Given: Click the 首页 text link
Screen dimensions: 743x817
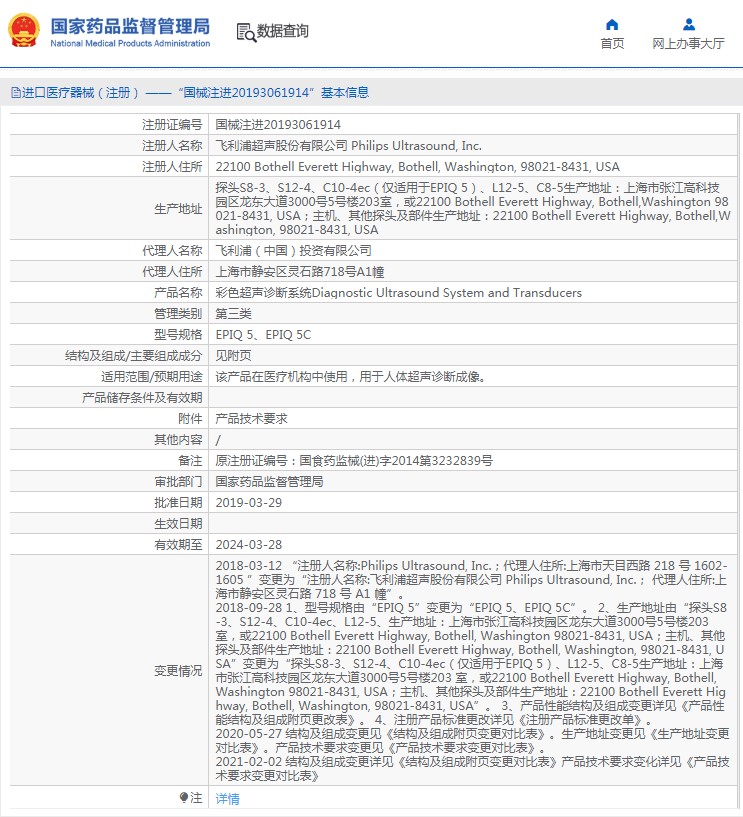Looking at the screenshot, I should point(612,43).
